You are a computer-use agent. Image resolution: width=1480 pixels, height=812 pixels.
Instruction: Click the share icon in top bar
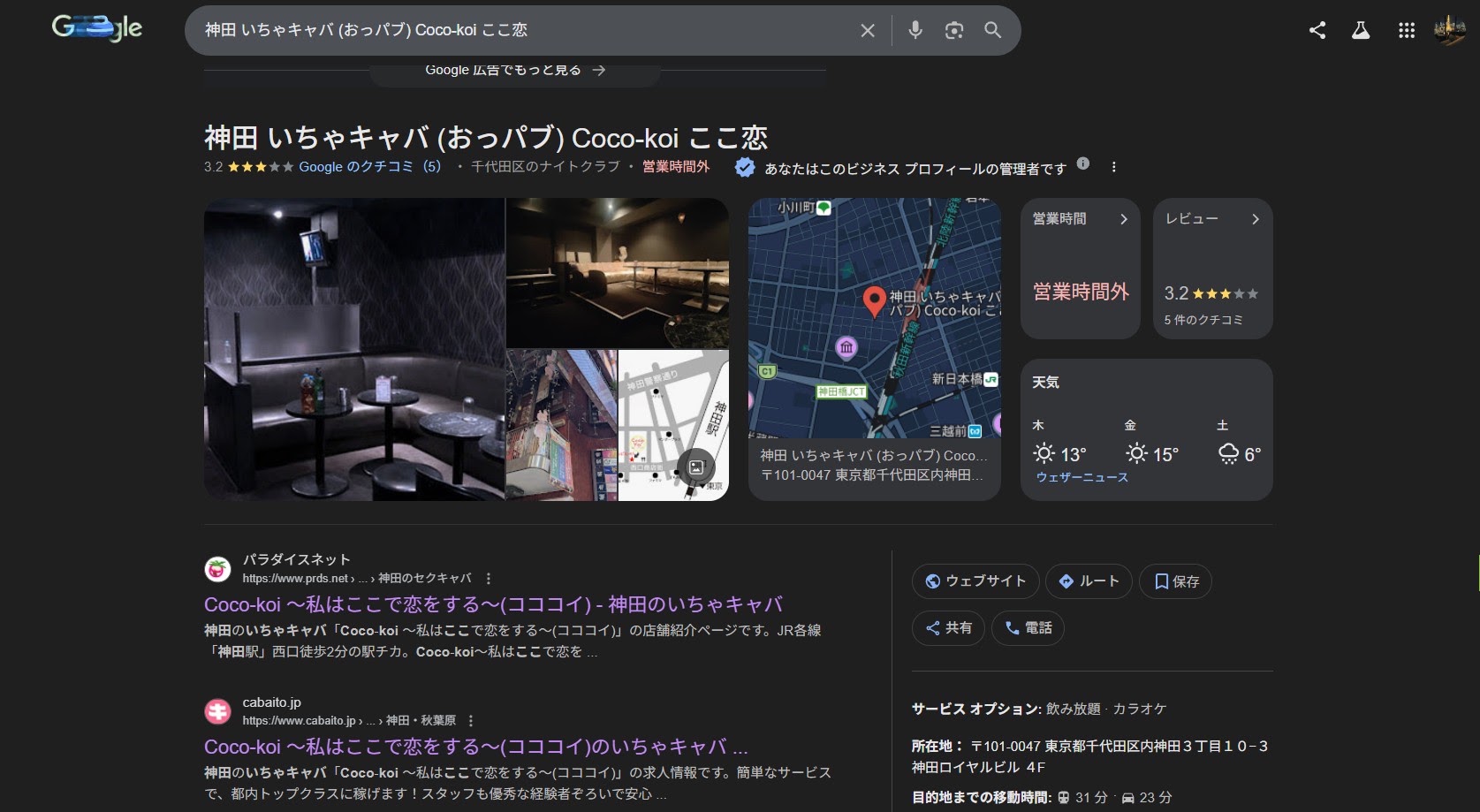pos(1317,30)
